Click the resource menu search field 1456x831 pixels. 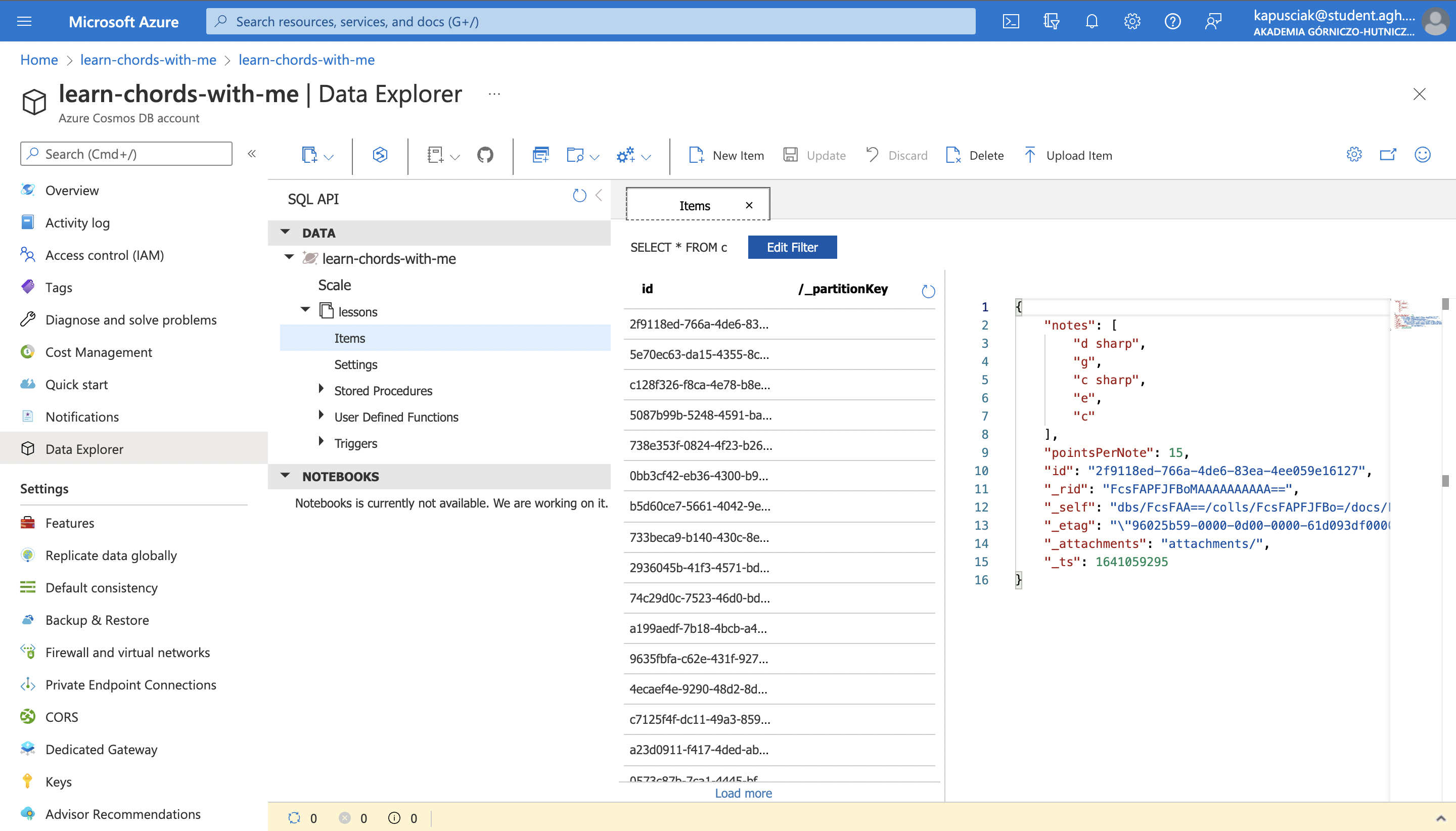[x=127, y=154]
